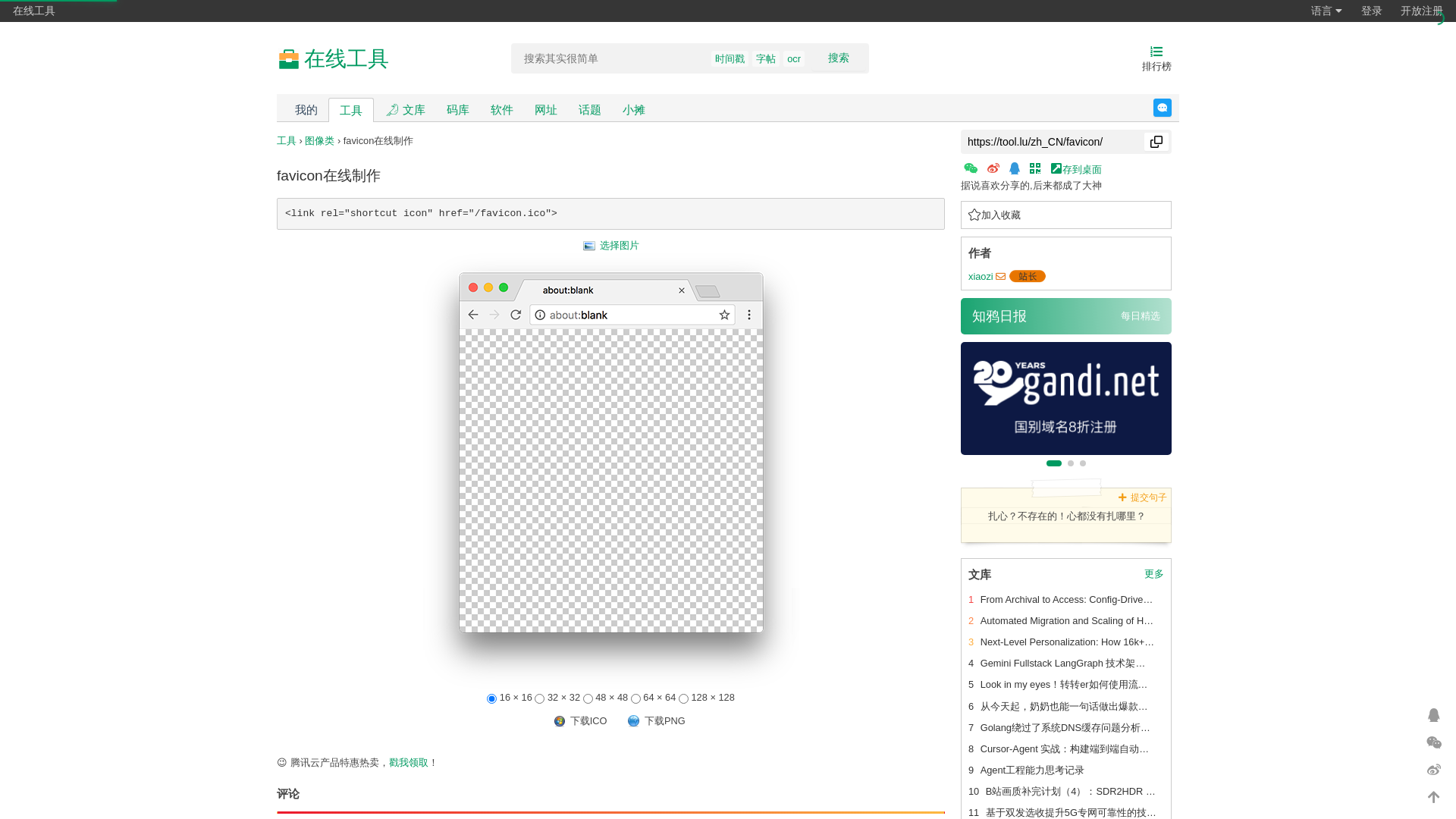Click the back-to-top arrow icon
This screenshot has width=1456, height=819.
[1433, 797]
